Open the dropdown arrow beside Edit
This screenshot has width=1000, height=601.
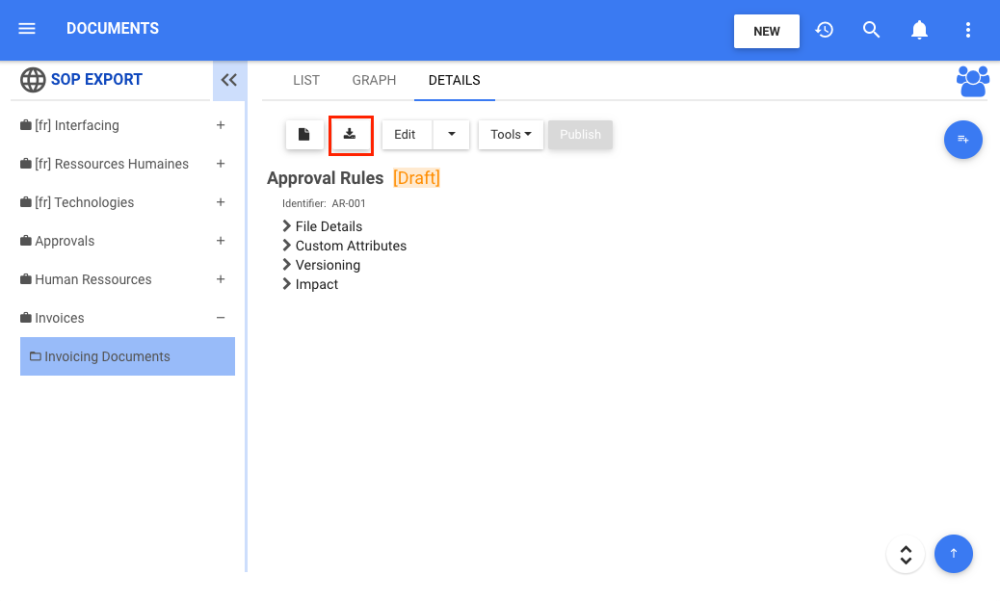click(x=451, y=135)
